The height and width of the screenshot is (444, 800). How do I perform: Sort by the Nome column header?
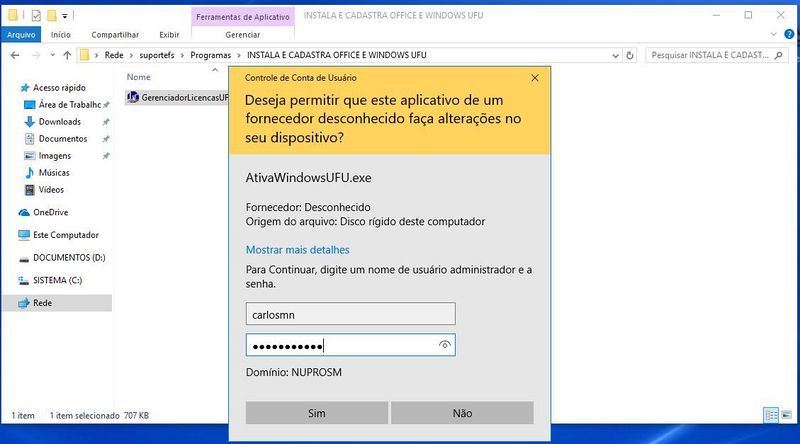(x=138, y=77)
